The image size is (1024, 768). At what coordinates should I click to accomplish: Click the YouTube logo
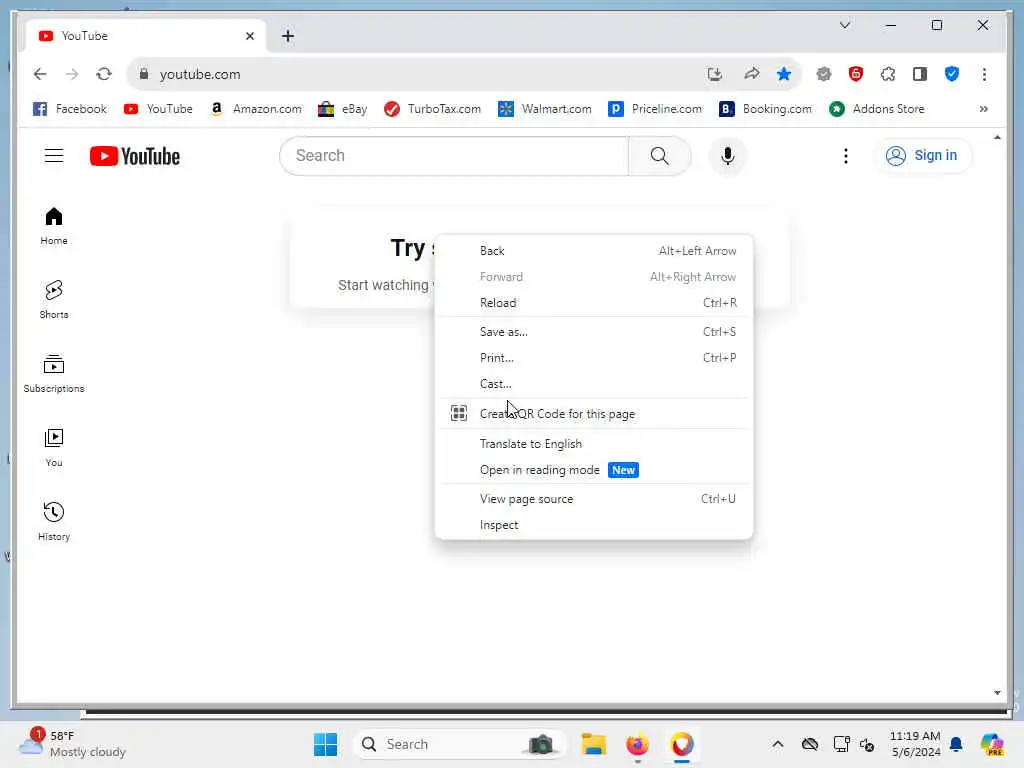(135, 156)
